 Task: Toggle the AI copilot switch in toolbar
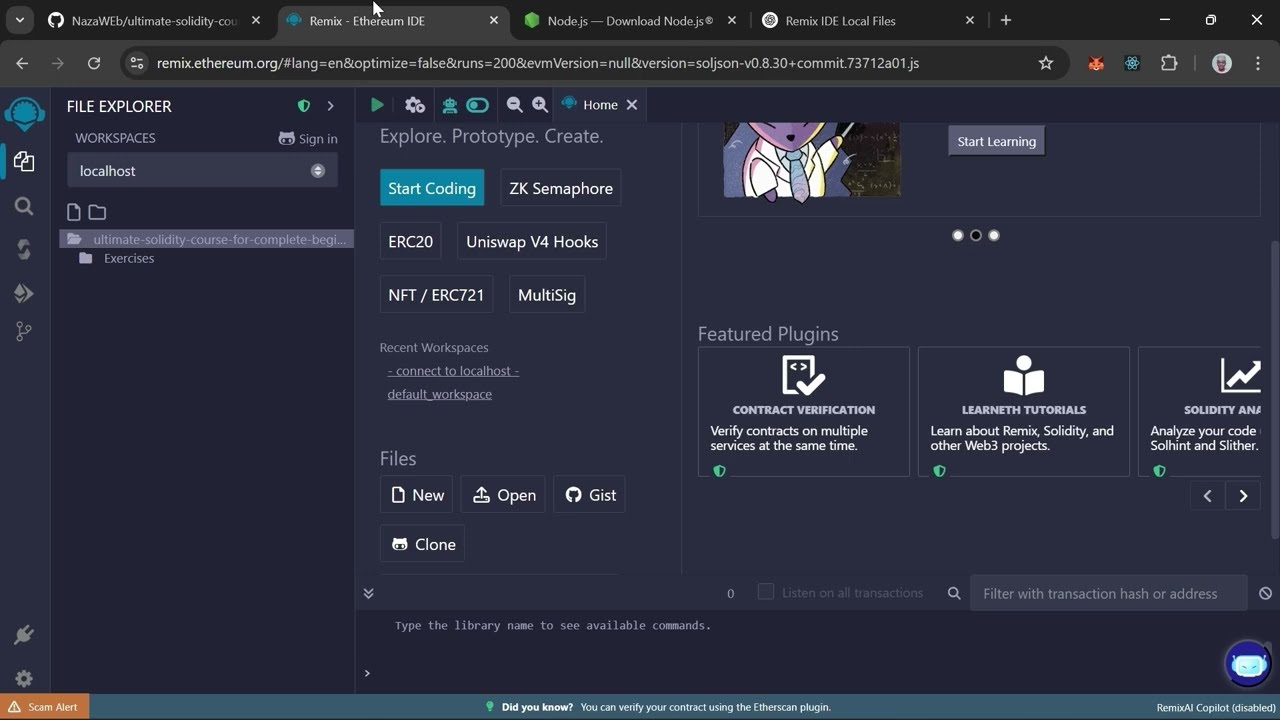click(x=478, y=105)
